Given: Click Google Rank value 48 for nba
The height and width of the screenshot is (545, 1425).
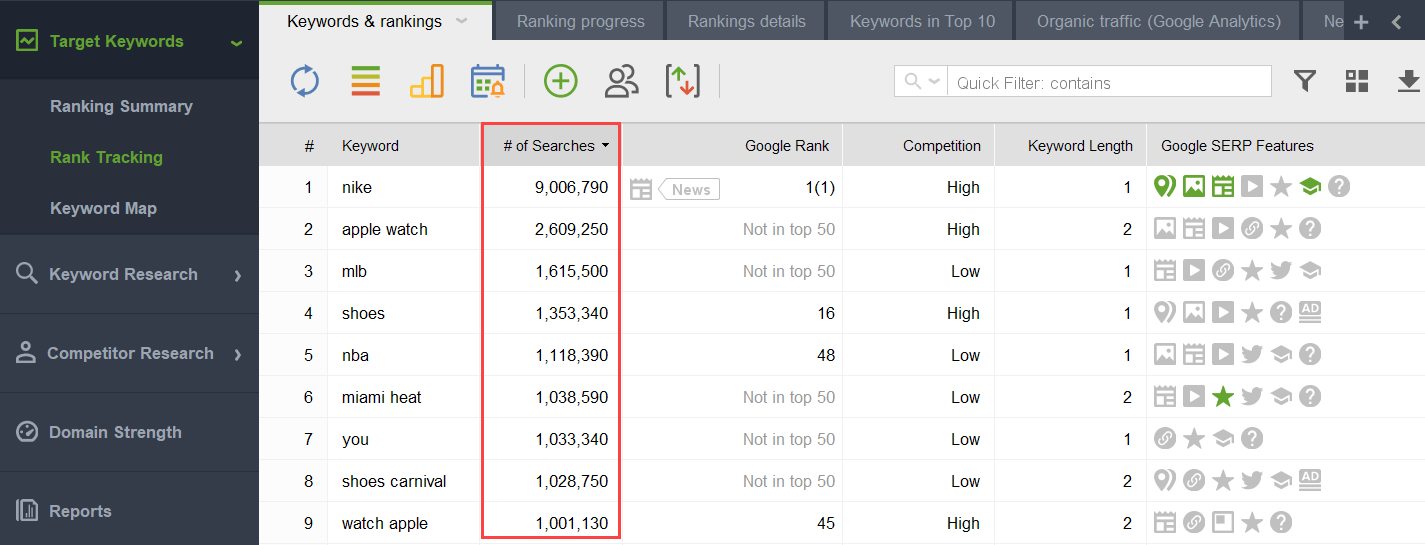Looking at the screenshot, I should (826, 355).
